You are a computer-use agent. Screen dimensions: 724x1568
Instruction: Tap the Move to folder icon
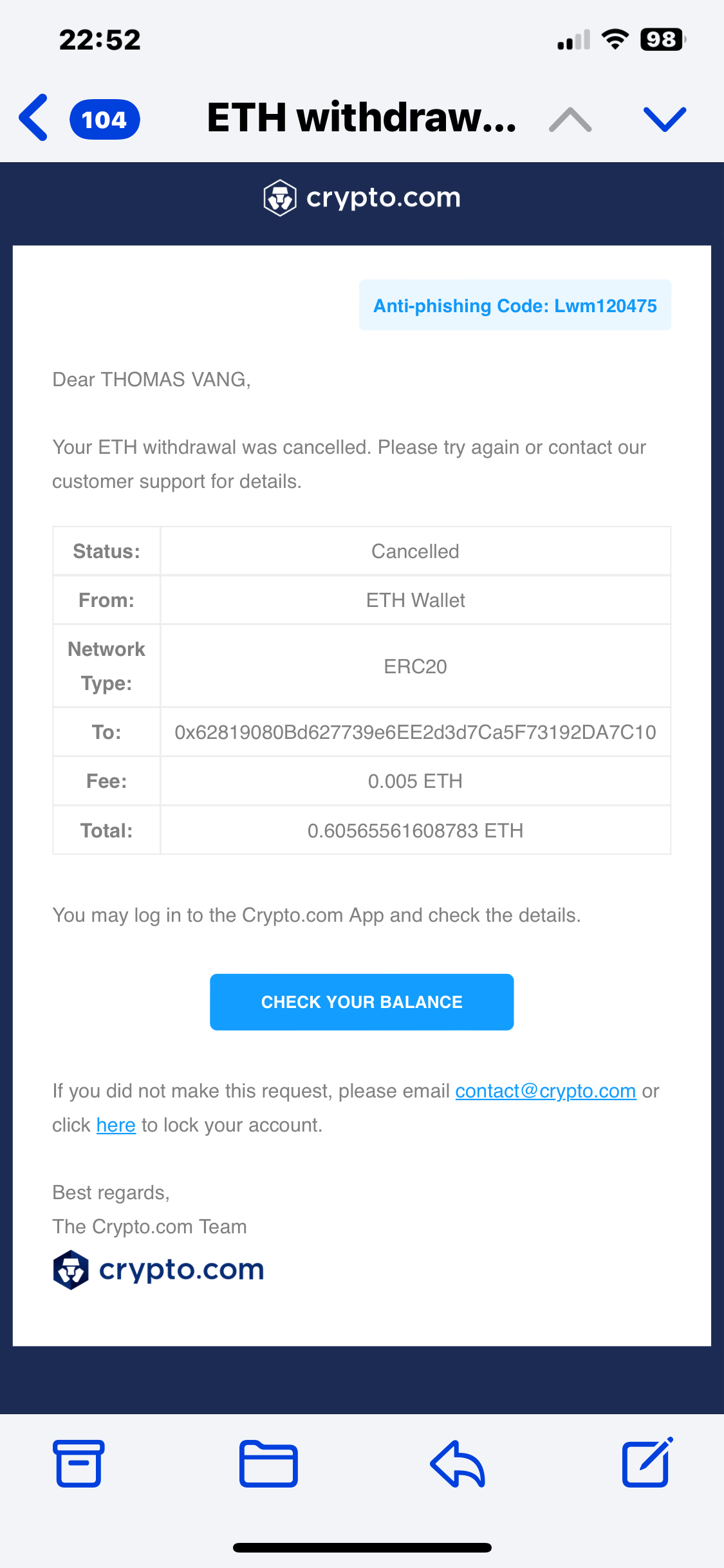(x=268, y=1463)
